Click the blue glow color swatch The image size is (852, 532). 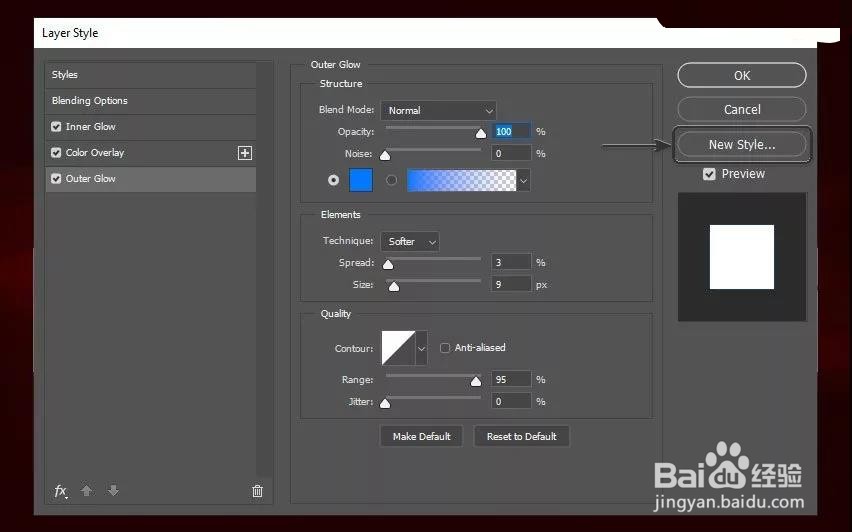[361, 180]
